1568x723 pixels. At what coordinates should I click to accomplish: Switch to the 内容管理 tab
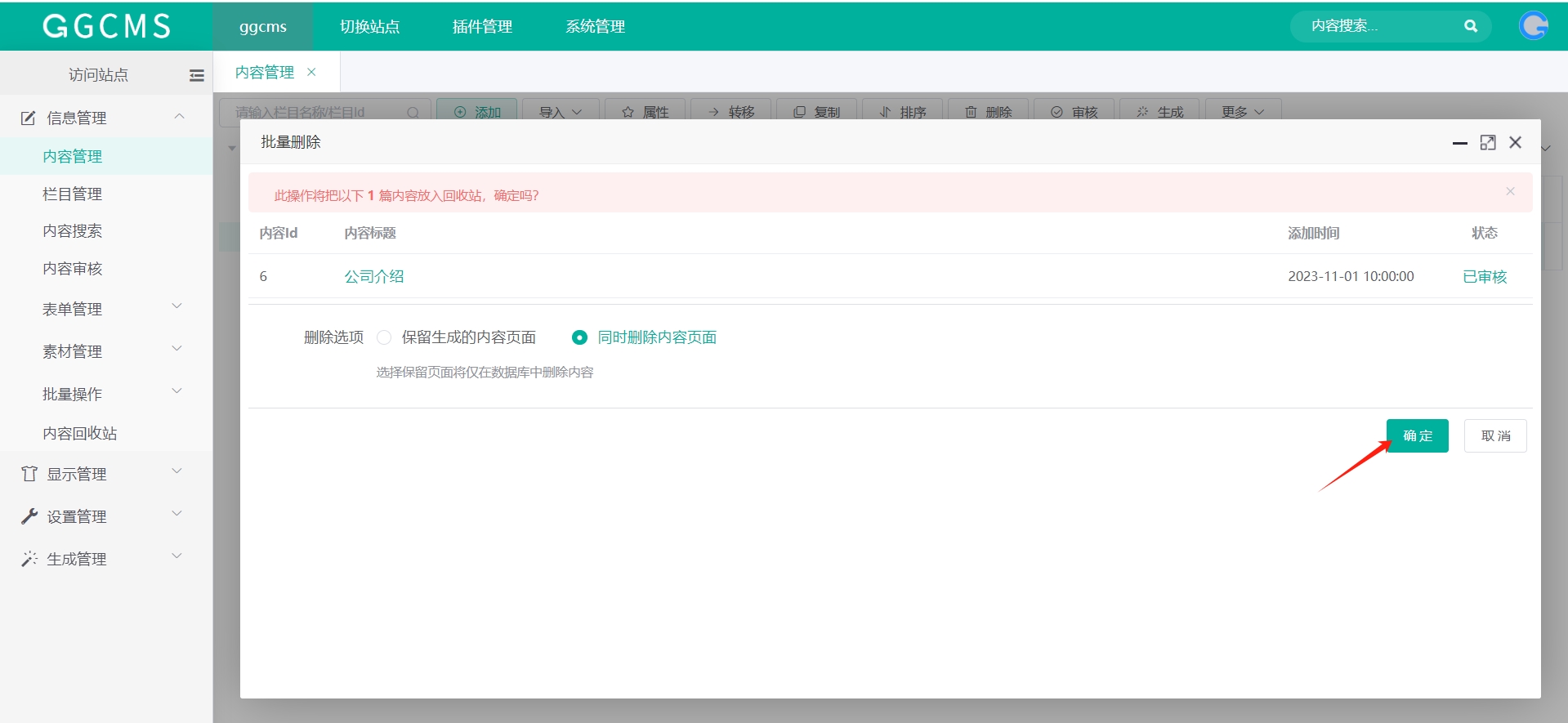click(x=264, y=72)
